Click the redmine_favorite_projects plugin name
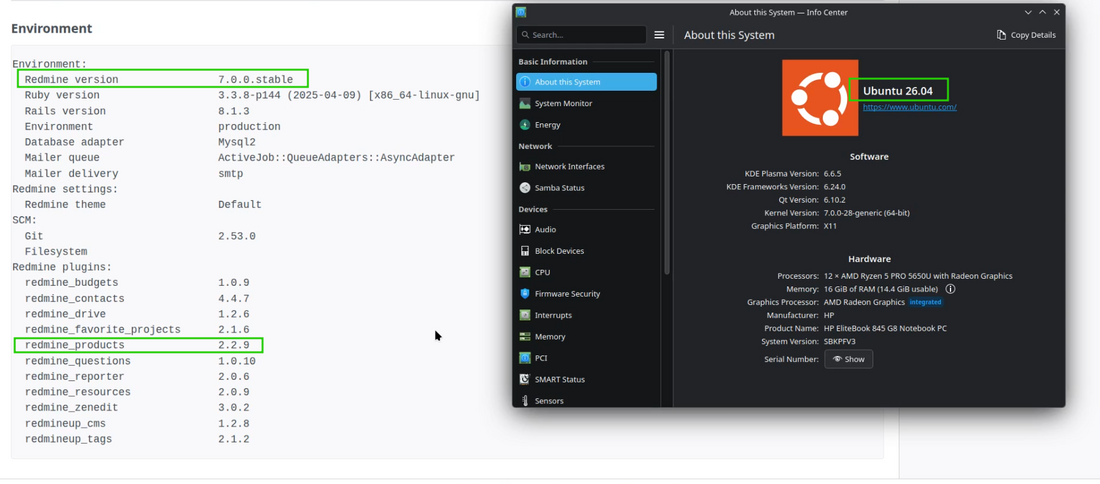This screenshot has width=1100, height=484. click(102, 330)
